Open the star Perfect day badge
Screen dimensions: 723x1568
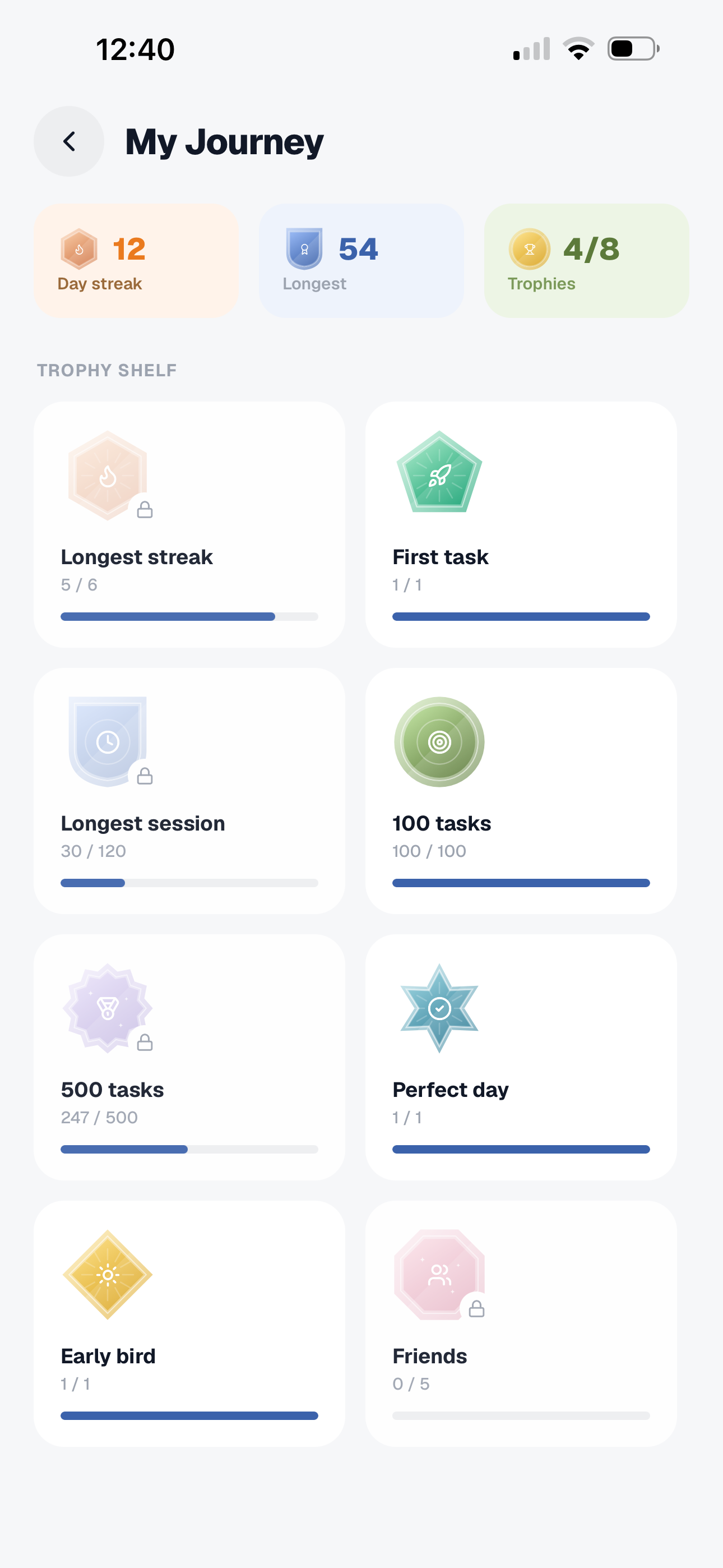[439, 1008]
